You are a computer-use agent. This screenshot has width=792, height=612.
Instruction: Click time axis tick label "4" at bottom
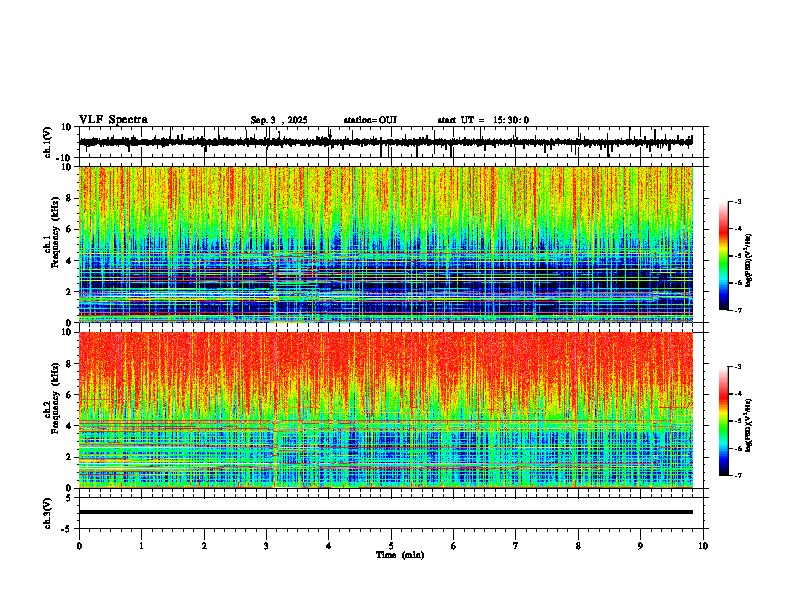click(328, 546)
